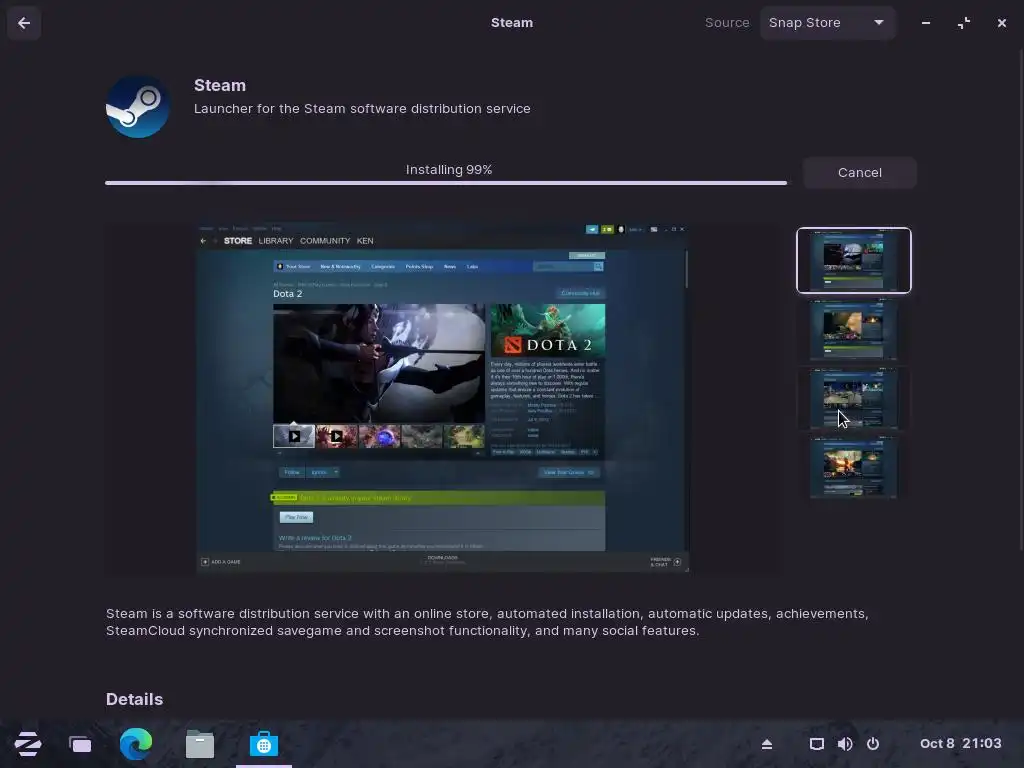
Task: Restore the Software window size
Action: pos(964,23)
